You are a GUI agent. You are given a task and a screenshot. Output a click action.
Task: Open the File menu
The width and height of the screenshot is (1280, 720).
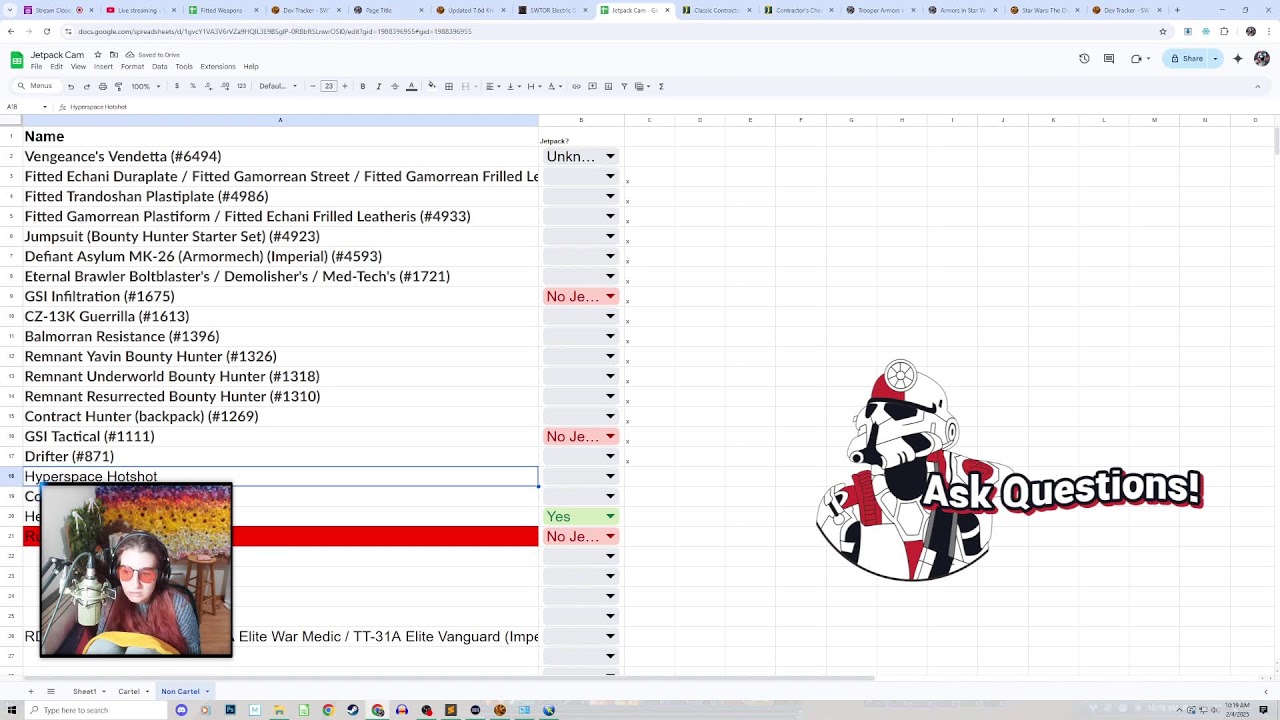pos(36,67)
